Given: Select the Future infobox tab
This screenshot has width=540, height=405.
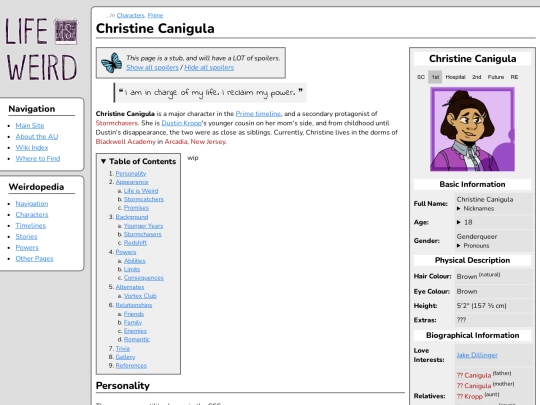Looking at the screenshot, I should (x=496, y=77).
